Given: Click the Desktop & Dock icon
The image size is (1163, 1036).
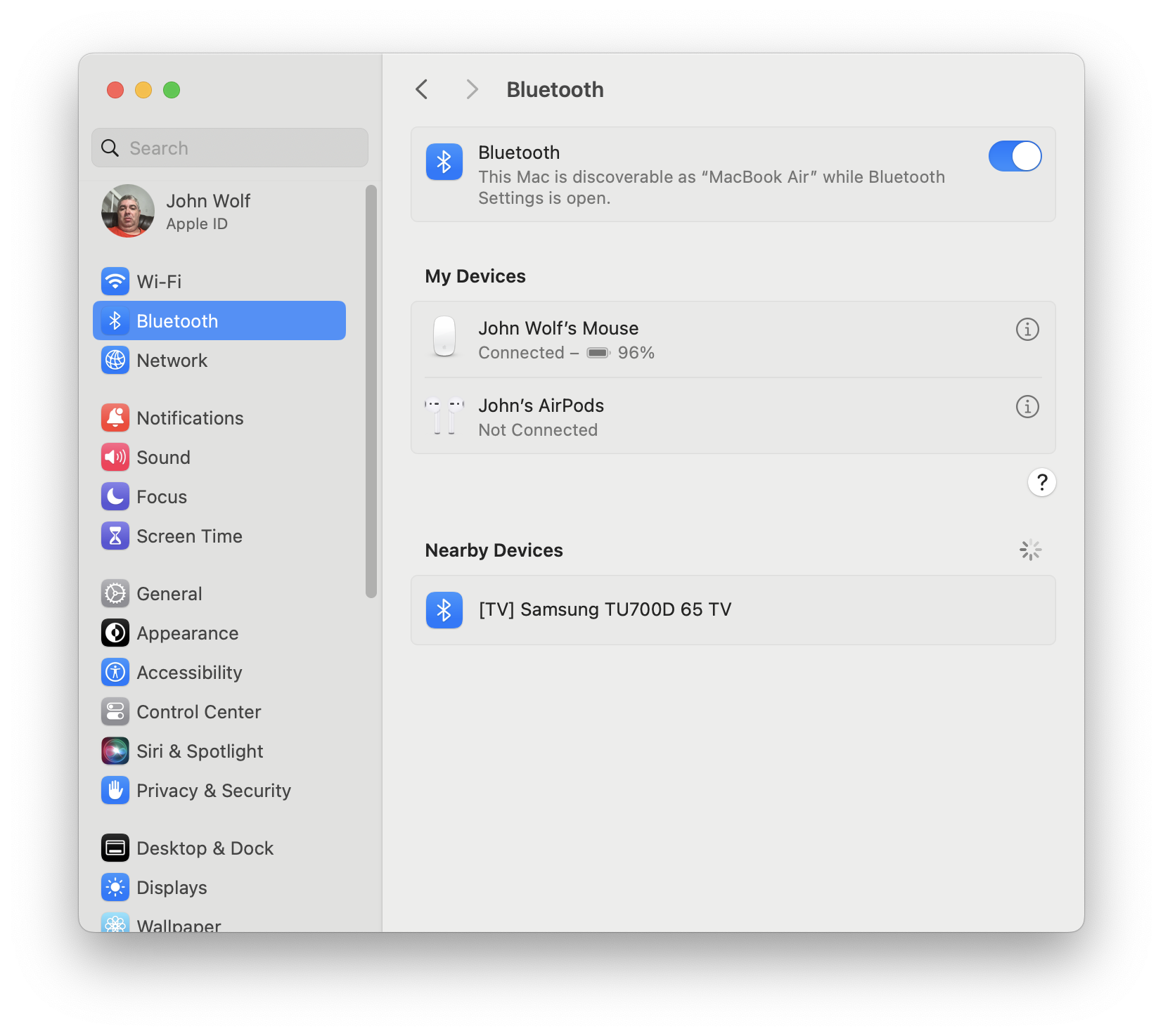Looking at the screenshot, I should 115,848.
